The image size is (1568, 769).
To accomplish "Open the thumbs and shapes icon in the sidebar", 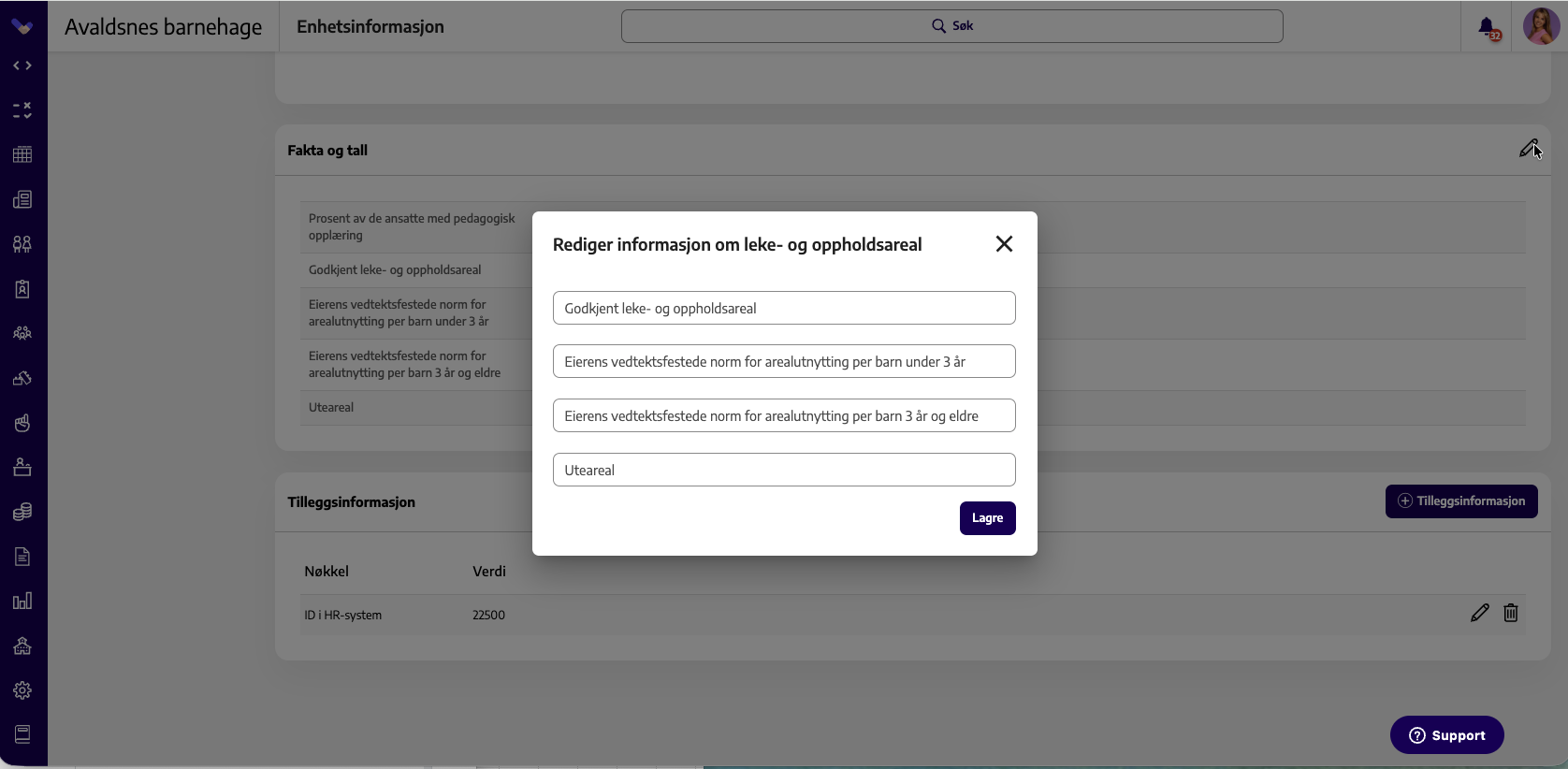I will click(x=22, y=378).
